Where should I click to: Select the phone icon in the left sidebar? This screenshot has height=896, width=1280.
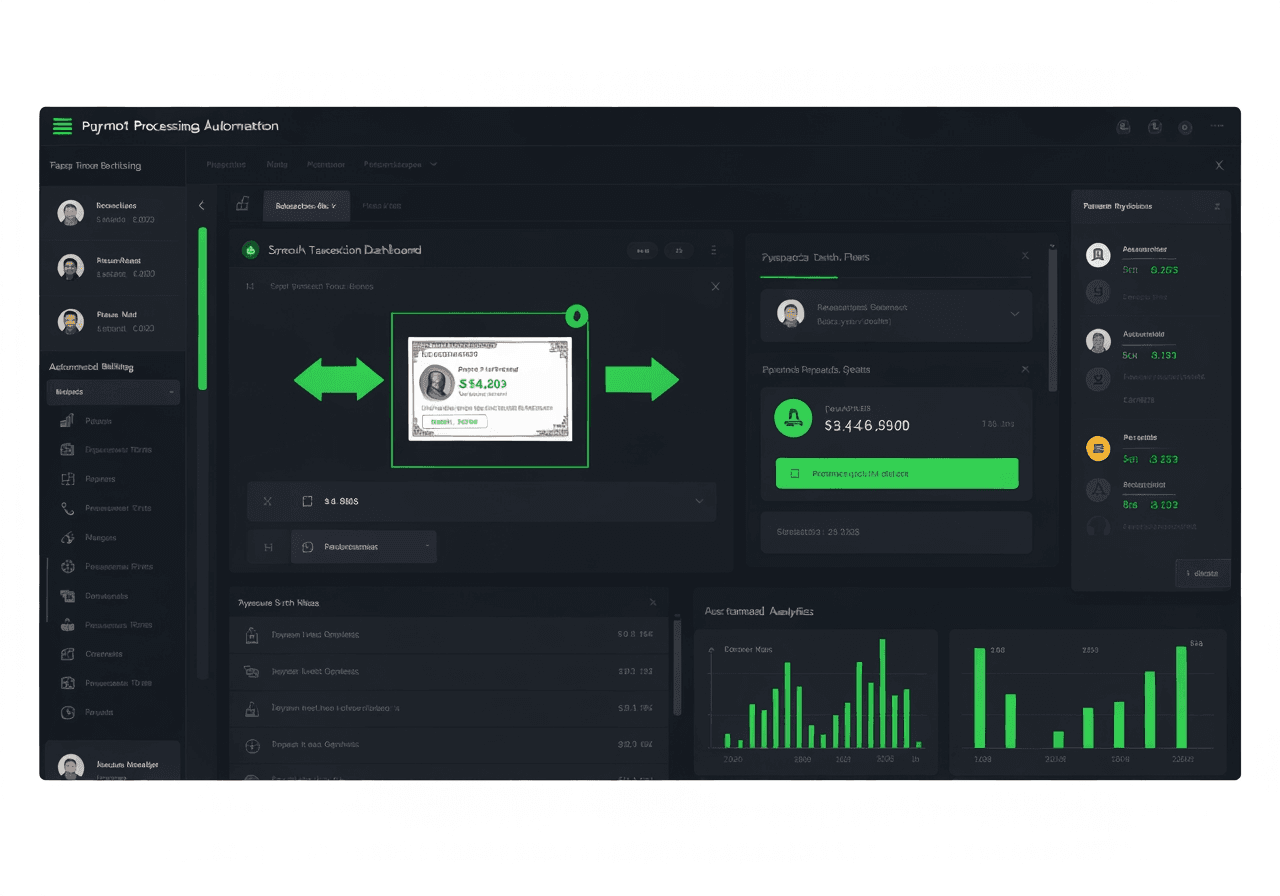[x=68, y=508]
